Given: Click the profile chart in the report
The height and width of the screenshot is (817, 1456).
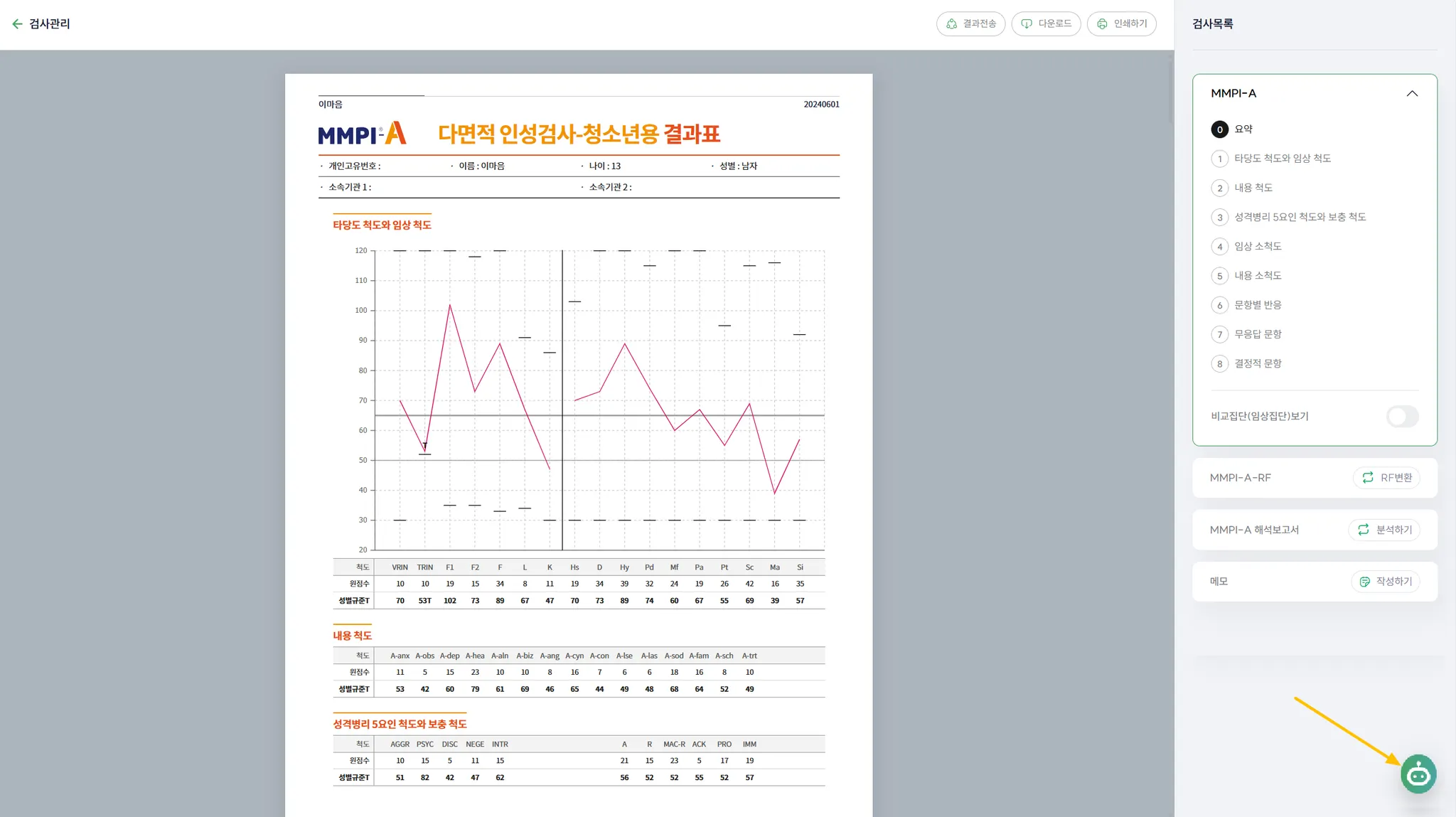Looking at the screenshot, I should pyautogui.click(x=599, y=400).
